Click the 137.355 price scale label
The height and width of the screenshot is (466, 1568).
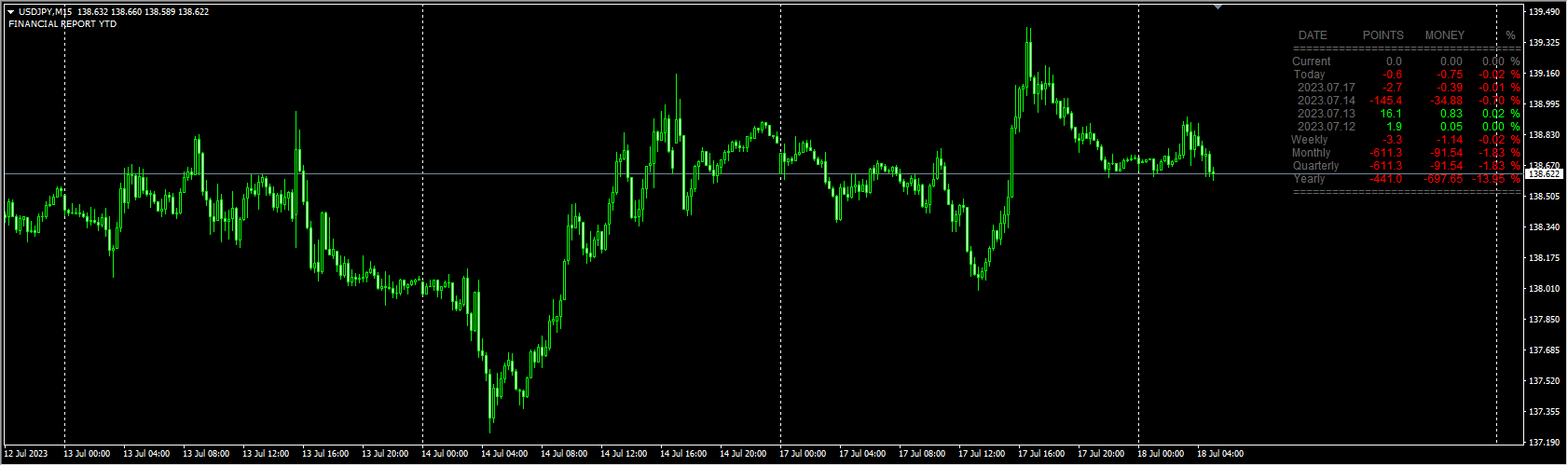1545,412
